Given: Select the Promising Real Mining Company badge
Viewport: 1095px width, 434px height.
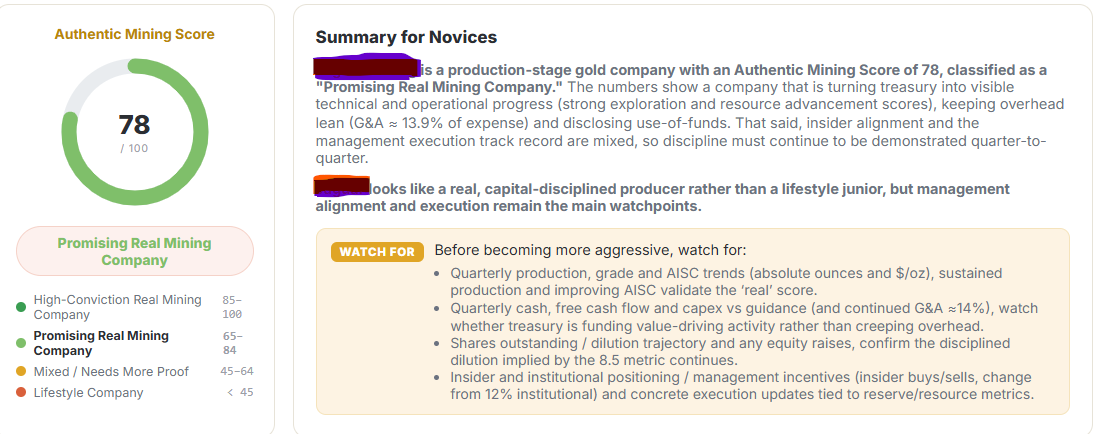Looking at the screenshot, I should click(135, 252).
